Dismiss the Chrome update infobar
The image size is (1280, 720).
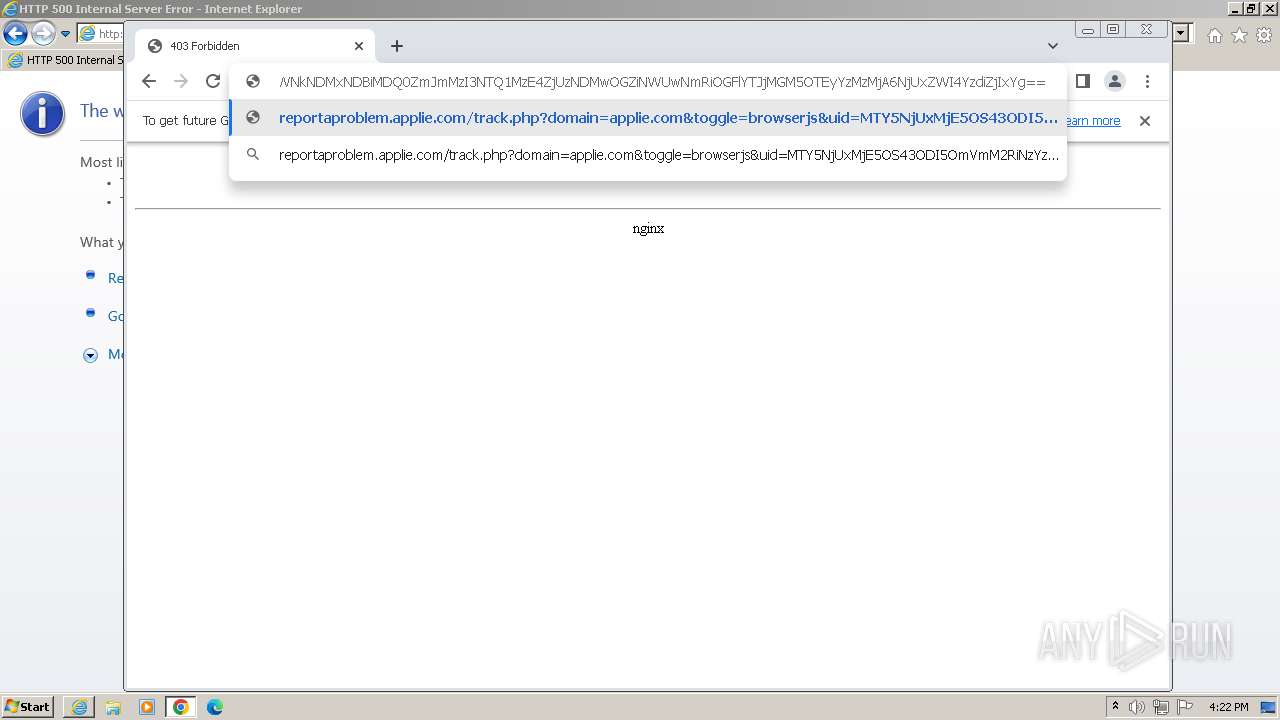1145,121
